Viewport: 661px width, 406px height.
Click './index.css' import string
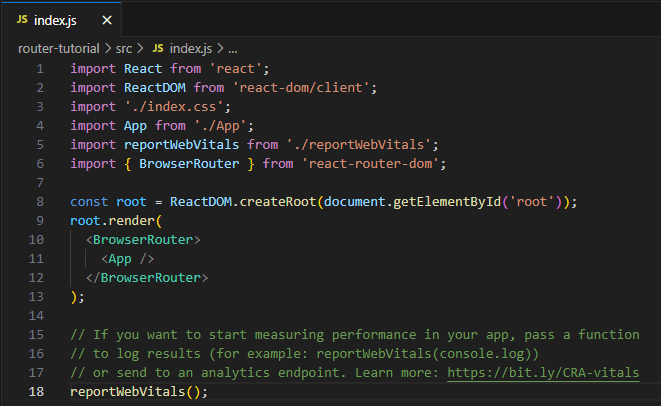[x=174, y=107]
